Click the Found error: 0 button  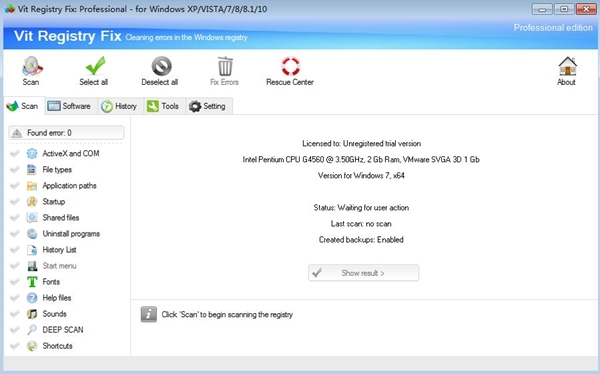click(66, 133)
